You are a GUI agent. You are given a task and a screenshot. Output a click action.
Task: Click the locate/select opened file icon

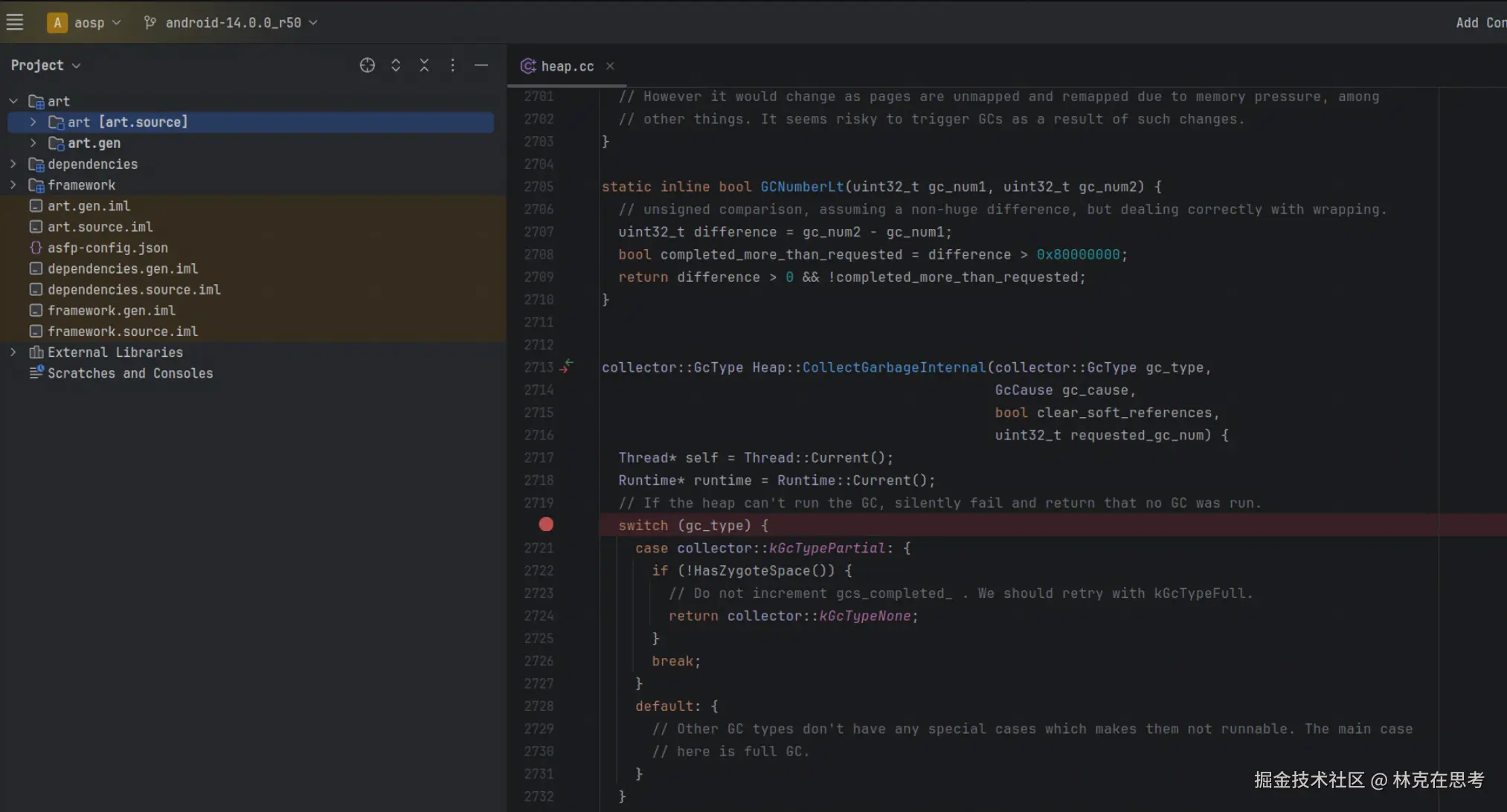click(367, 65)
